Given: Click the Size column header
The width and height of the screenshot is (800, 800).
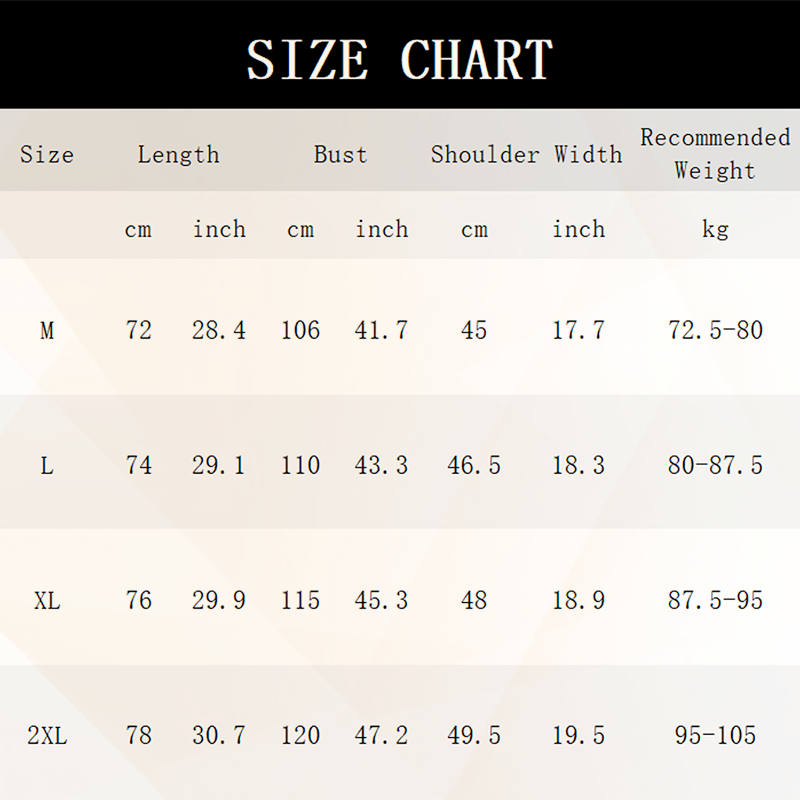Looking at the screenshot, I should [47, 155].
